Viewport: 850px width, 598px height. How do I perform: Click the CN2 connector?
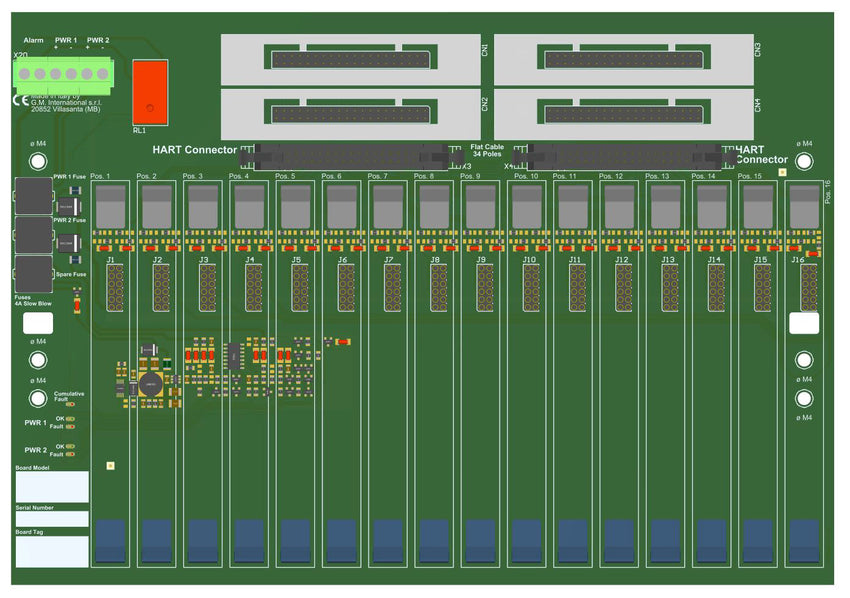tap(350, 113)
